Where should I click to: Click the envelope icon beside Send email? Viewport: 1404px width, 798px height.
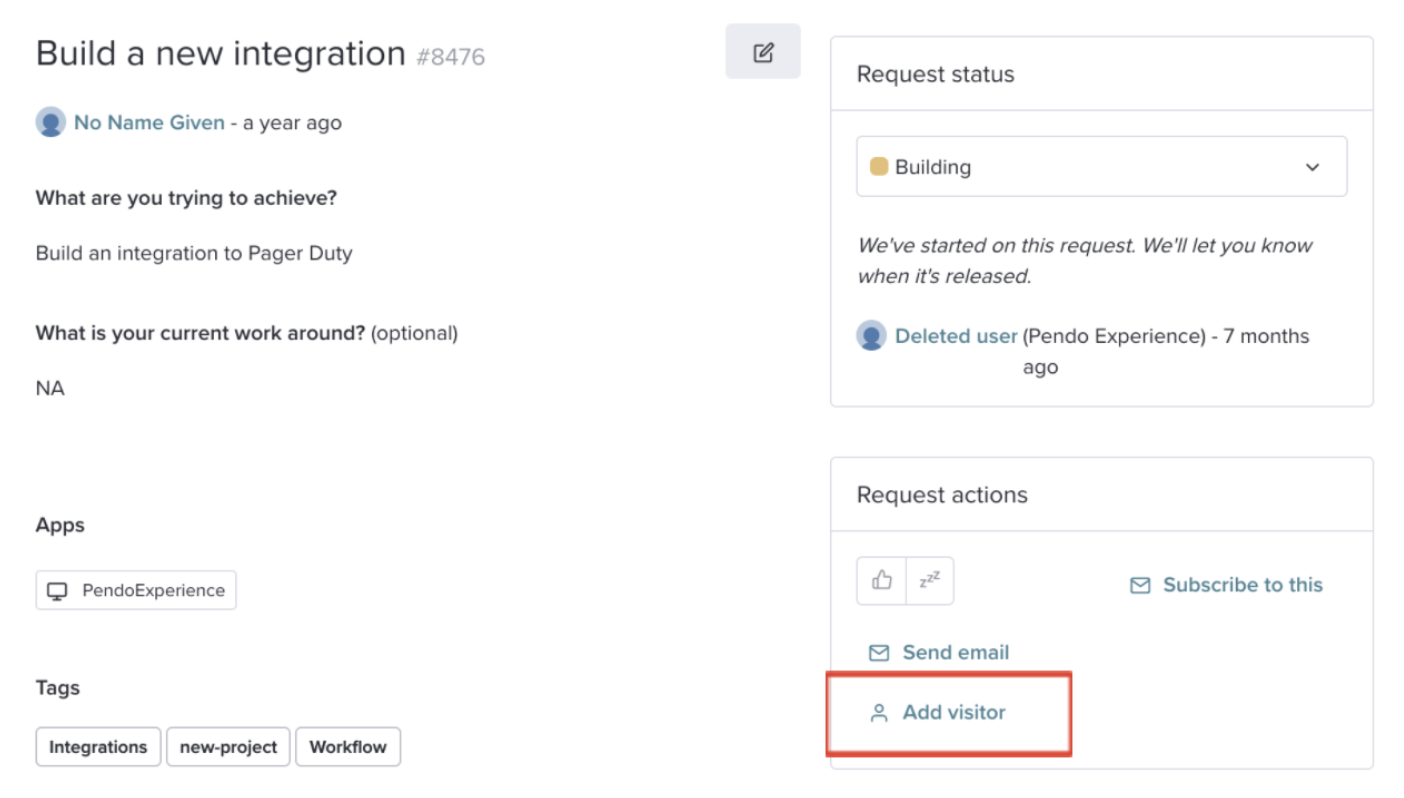click(x=879, y=653)
